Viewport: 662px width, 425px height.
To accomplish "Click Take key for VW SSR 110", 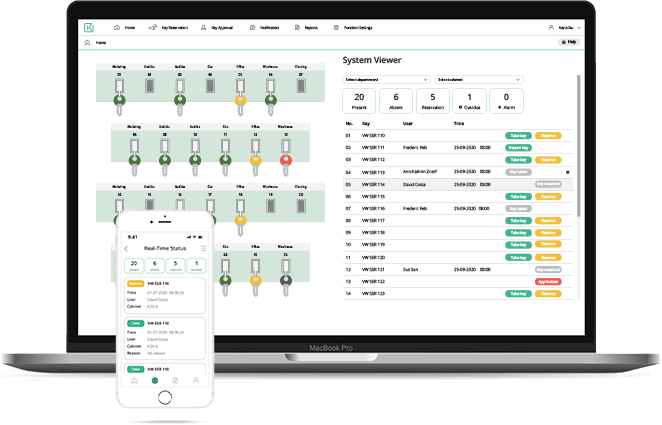I will click(x=517, y=135).
